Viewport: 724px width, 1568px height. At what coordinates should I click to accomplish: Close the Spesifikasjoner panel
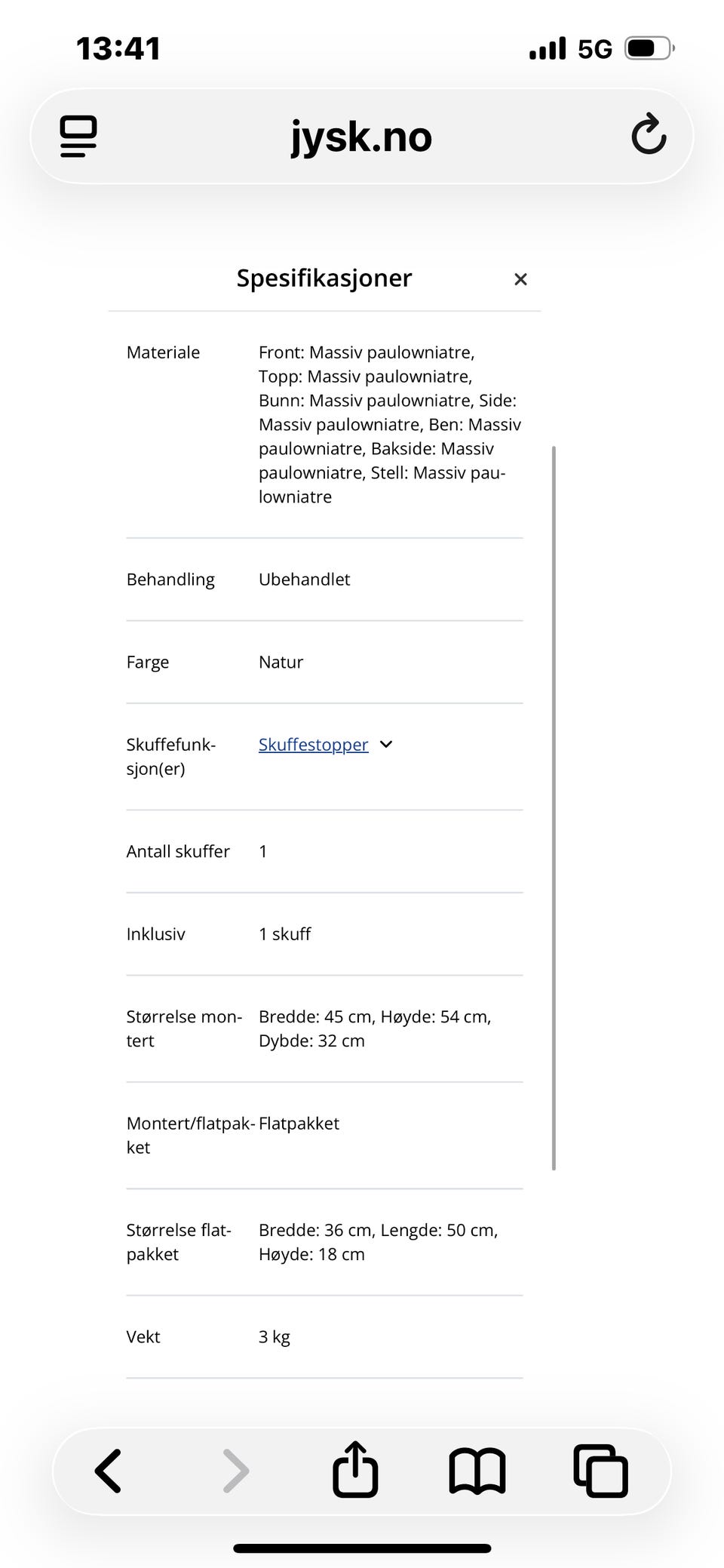point(520,279)
